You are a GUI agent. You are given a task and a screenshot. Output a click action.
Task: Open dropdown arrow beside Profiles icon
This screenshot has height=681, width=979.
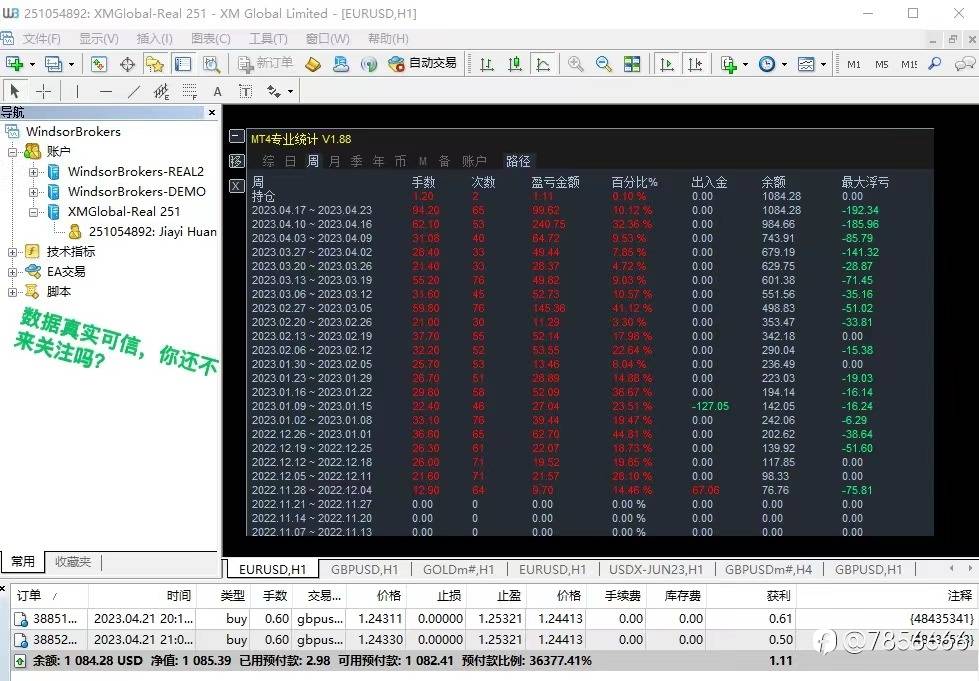click(71, 64)
